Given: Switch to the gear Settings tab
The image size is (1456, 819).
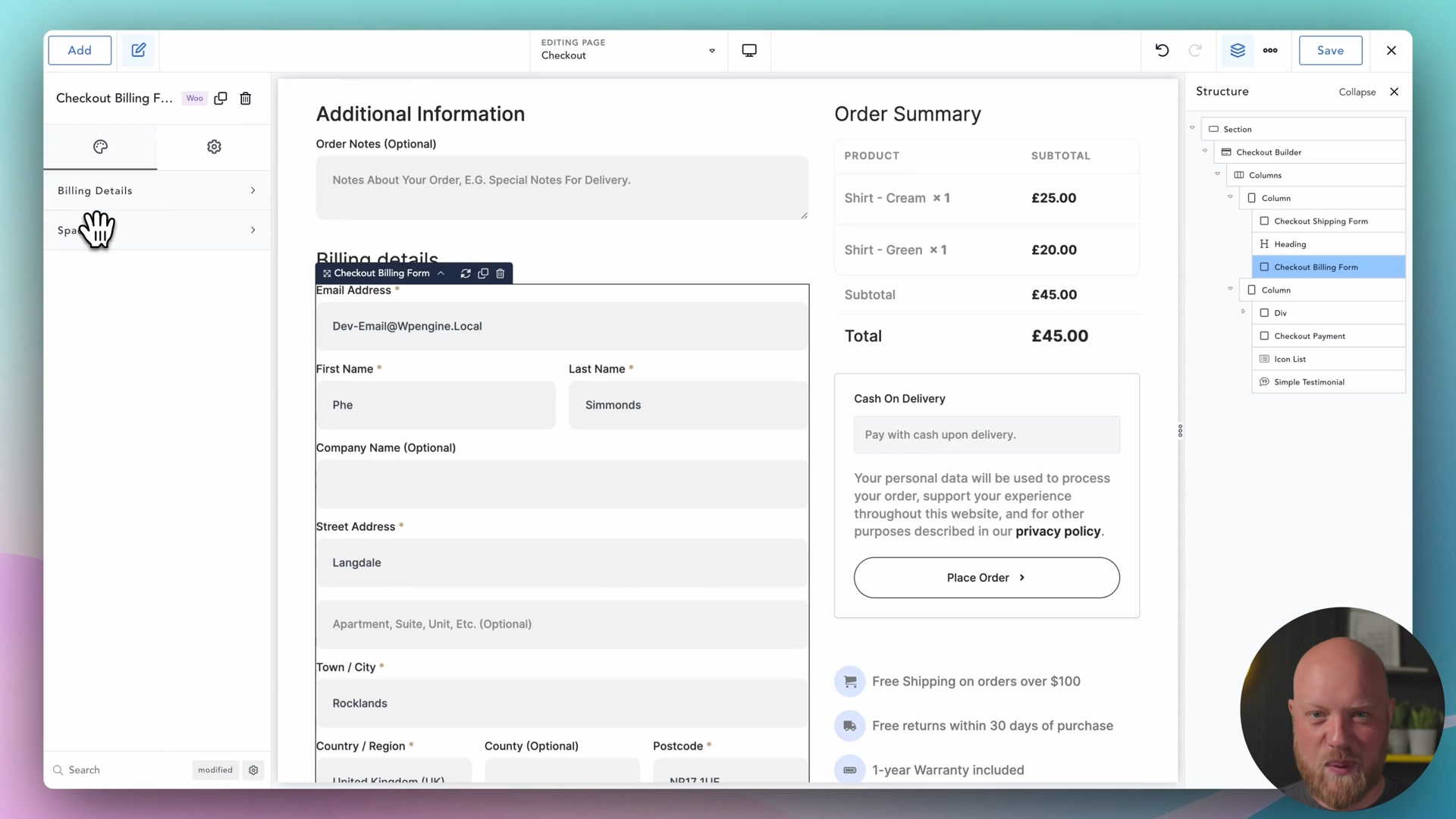Looking at the screenshot, I should (x=214, y=146).
